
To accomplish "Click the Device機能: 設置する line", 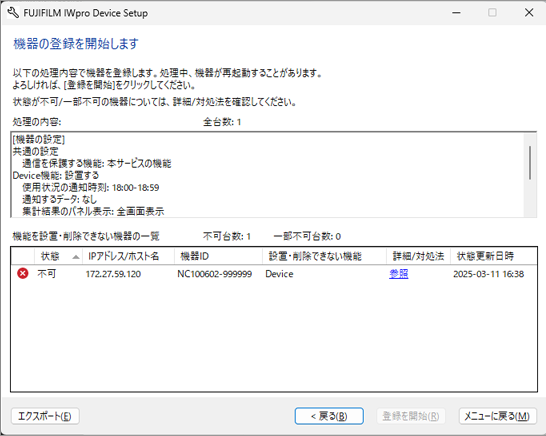I will pyautogui.click(x=56, y=176).
